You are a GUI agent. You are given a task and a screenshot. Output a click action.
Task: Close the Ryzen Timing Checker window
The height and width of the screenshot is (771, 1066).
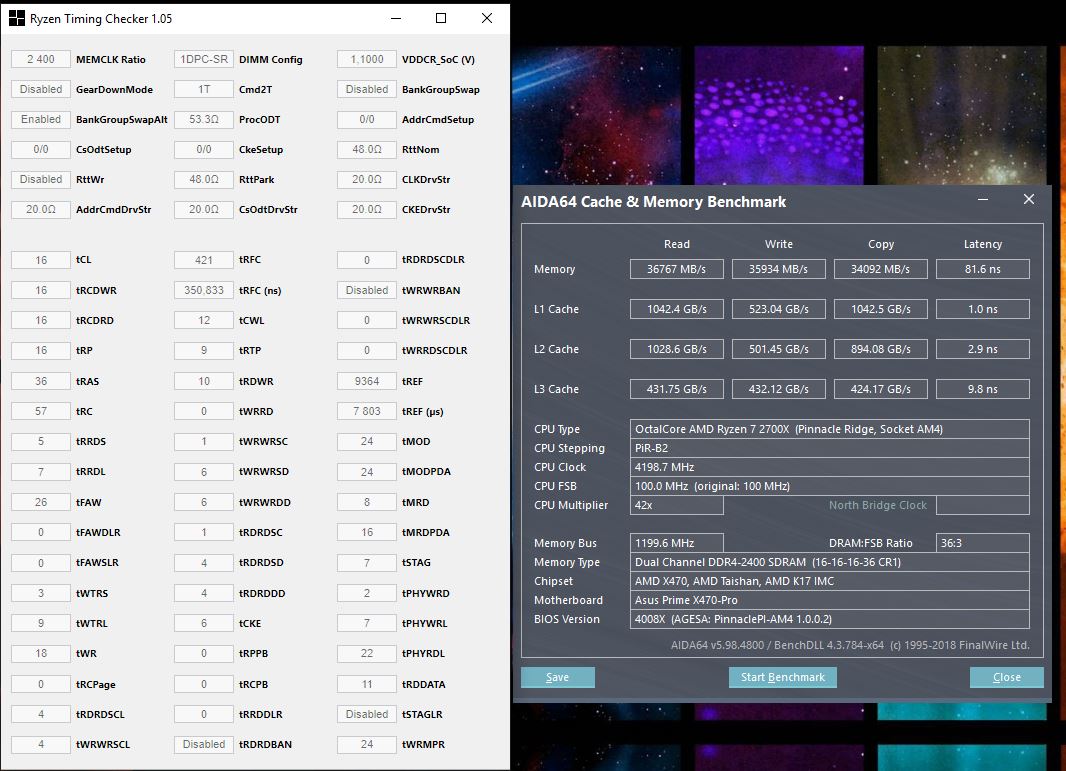coord(487,18)
